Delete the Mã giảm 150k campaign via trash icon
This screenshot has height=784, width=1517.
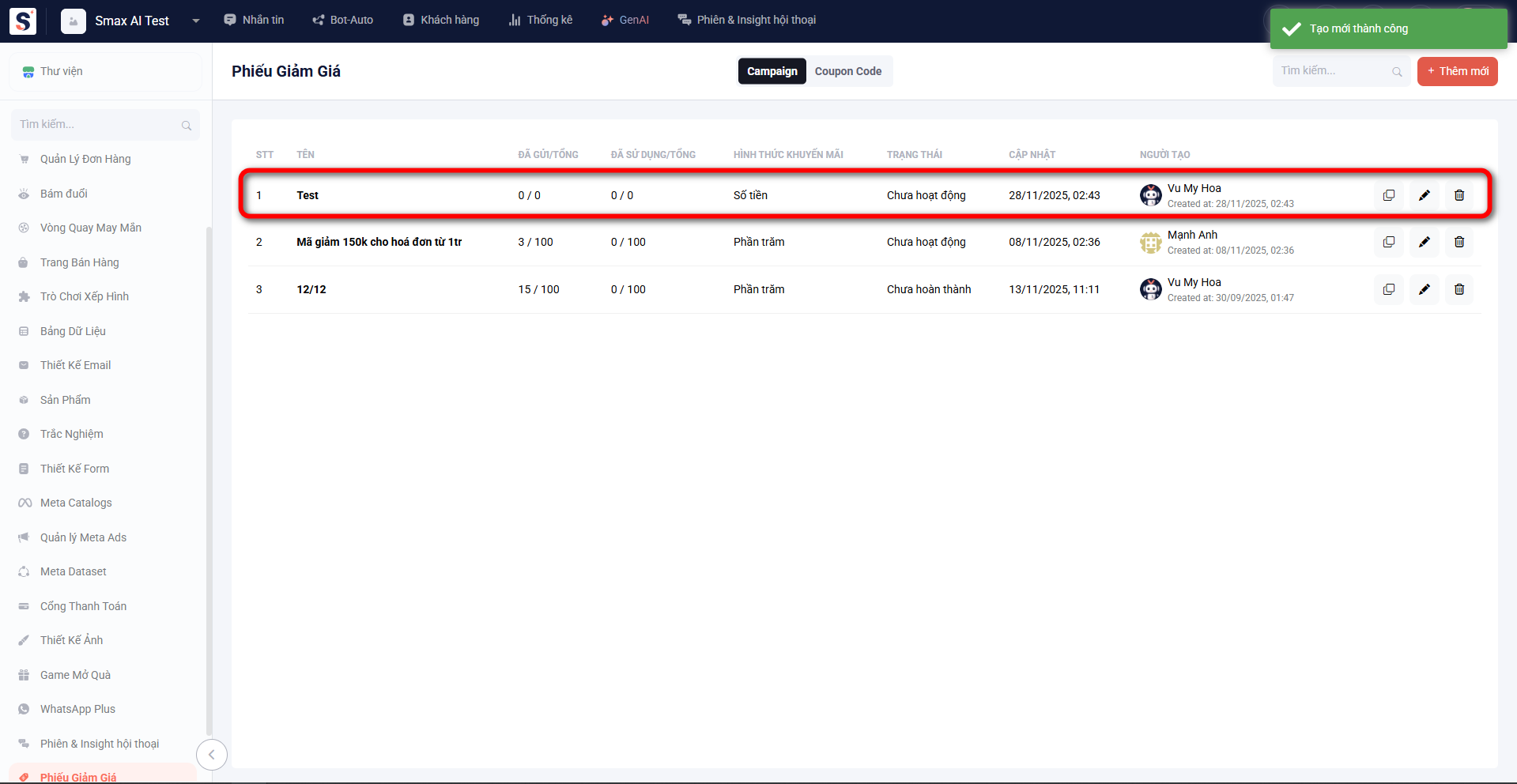[x=1459, y=242]
